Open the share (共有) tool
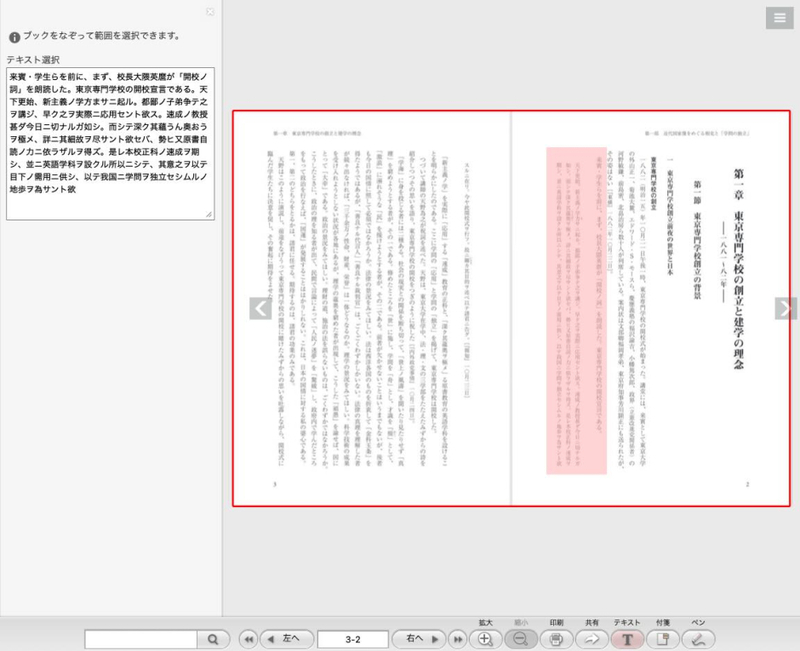800x651 pixels. pyautogui.click(x=591, y=638)
